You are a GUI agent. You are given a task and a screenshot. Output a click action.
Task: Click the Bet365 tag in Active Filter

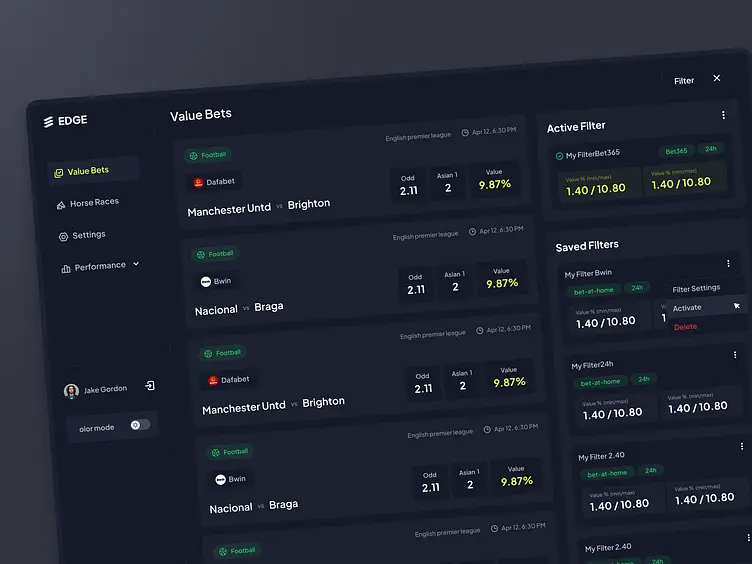pyautogui.click(x=676, y=151)
